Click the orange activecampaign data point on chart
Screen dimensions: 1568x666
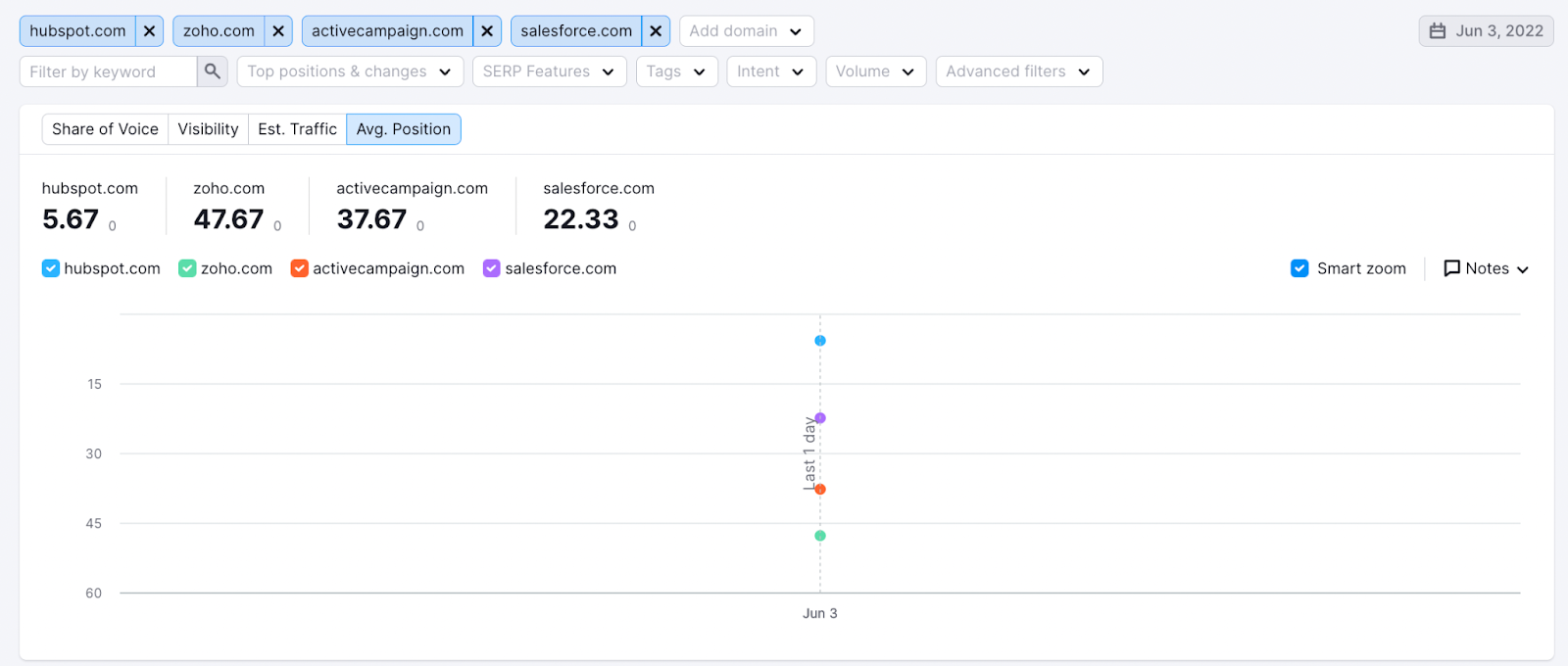(820, 489)
